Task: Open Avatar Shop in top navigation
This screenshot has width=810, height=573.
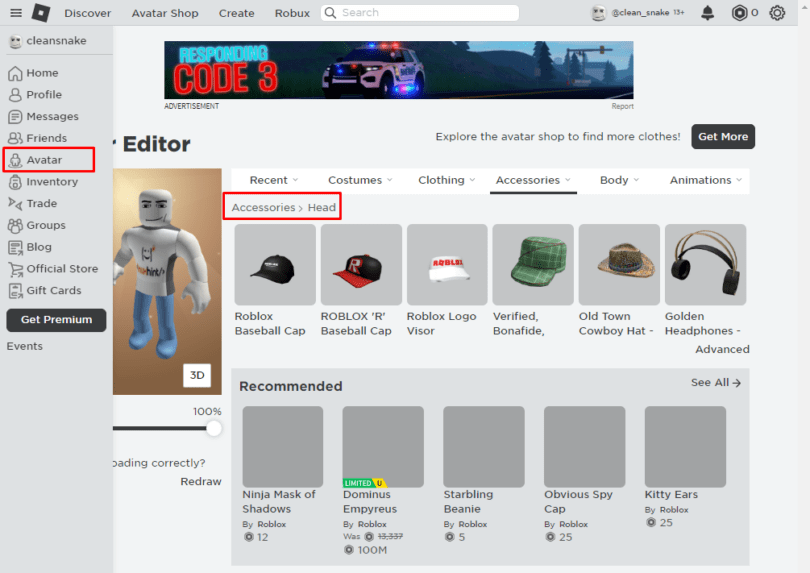Action: click(165, 13)
